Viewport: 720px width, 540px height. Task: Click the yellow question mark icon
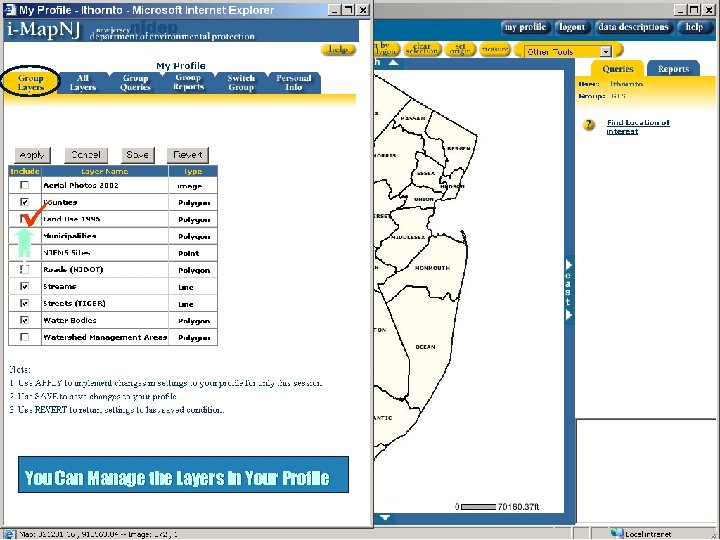coord(589,125)
